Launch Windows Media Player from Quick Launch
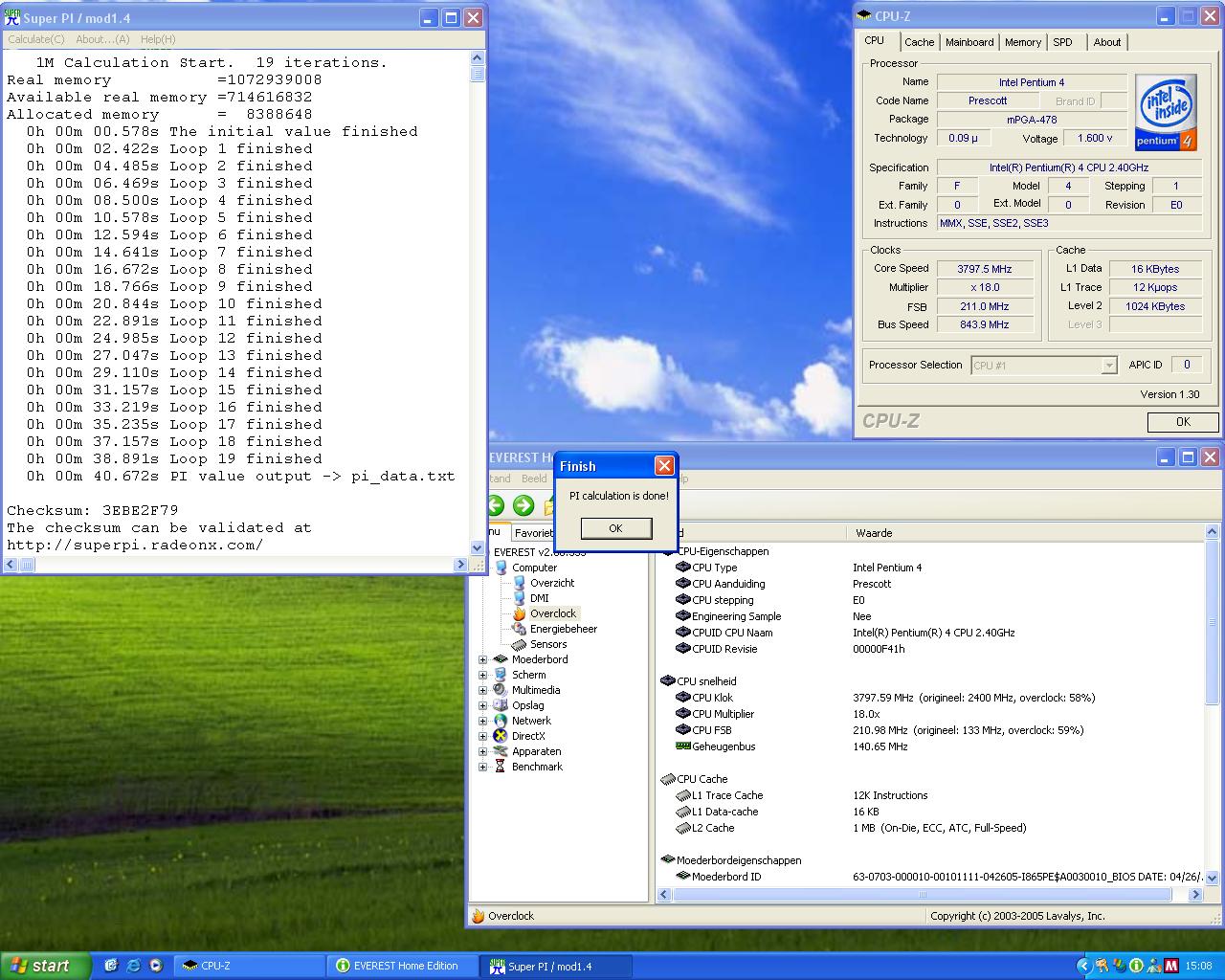Viewport: 1225px width, 980px height. tap(156, 966)
